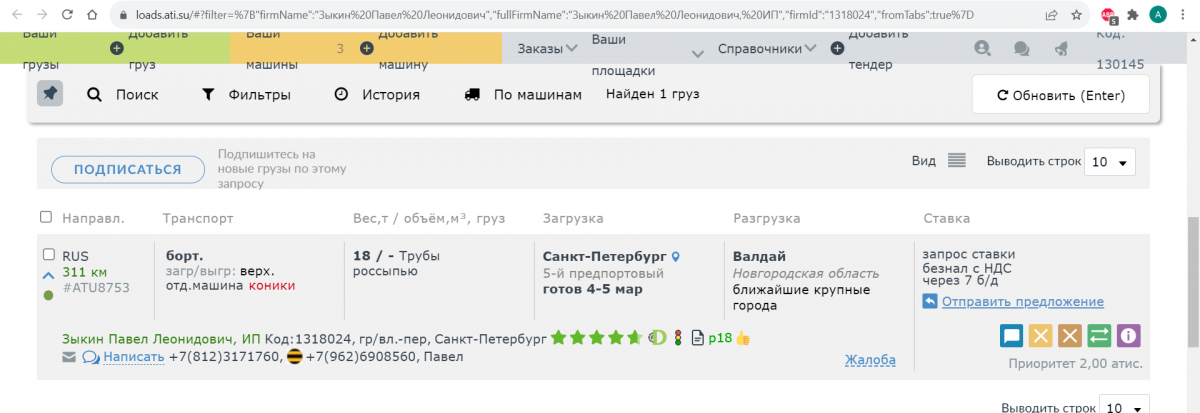Check the RUS cargo row checkbox

click(49, 254)
